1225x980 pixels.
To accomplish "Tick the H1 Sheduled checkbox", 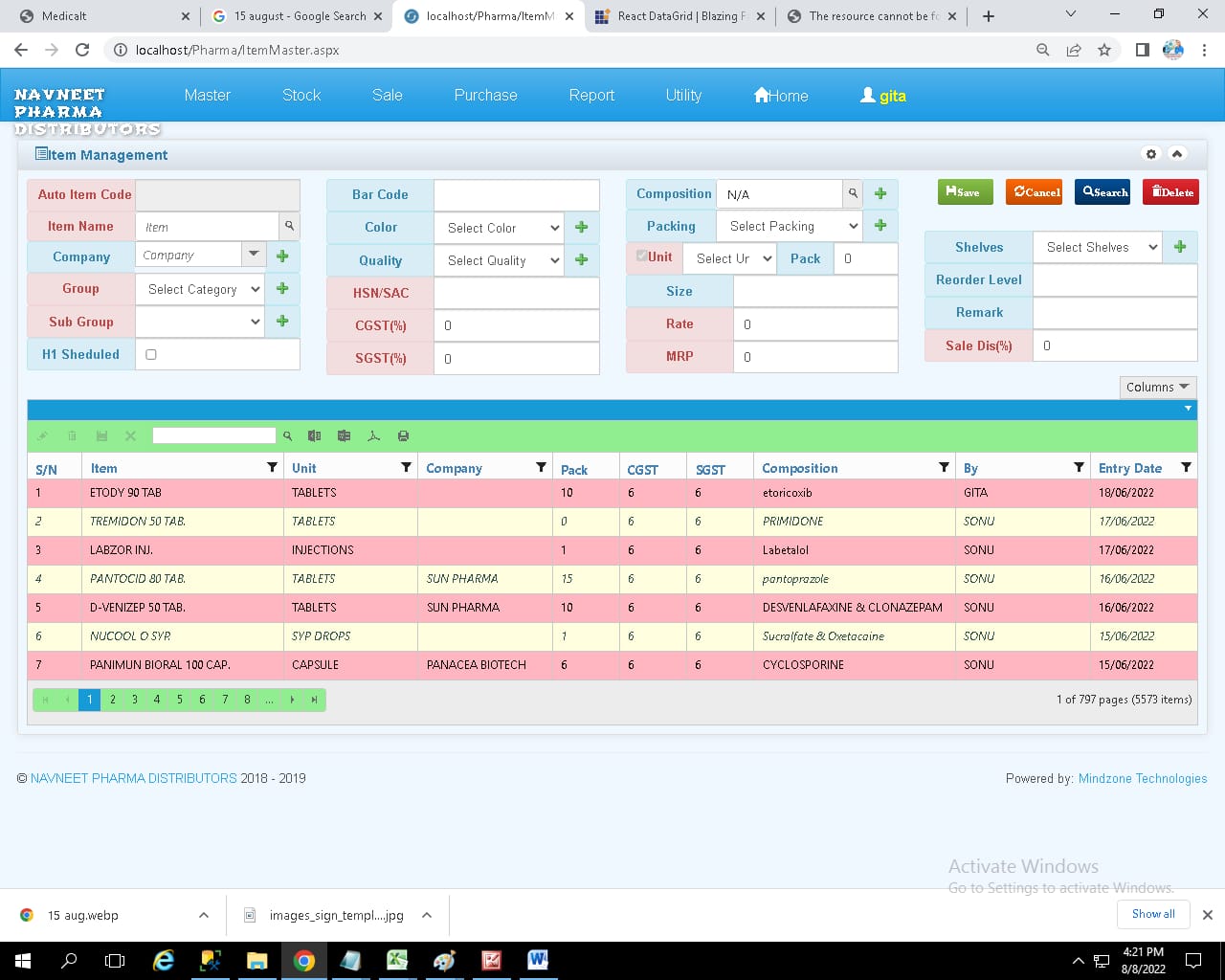I will coord(151,354).
